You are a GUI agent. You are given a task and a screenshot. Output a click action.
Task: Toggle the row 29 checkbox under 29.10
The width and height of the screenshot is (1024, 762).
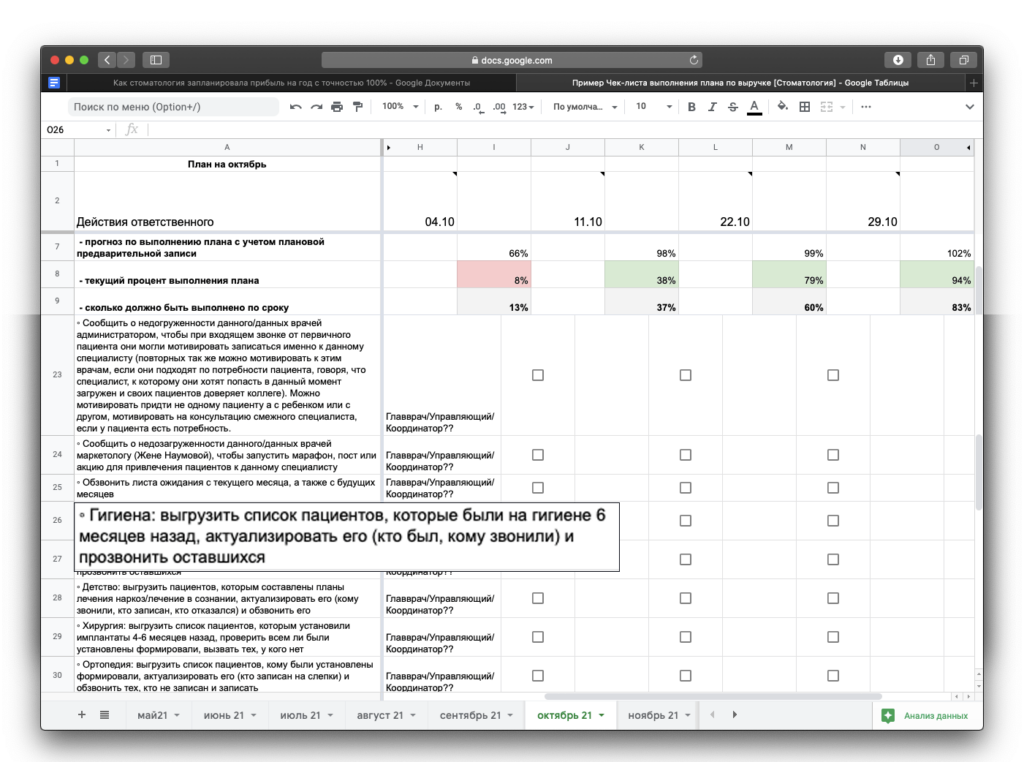pos(833,636)
